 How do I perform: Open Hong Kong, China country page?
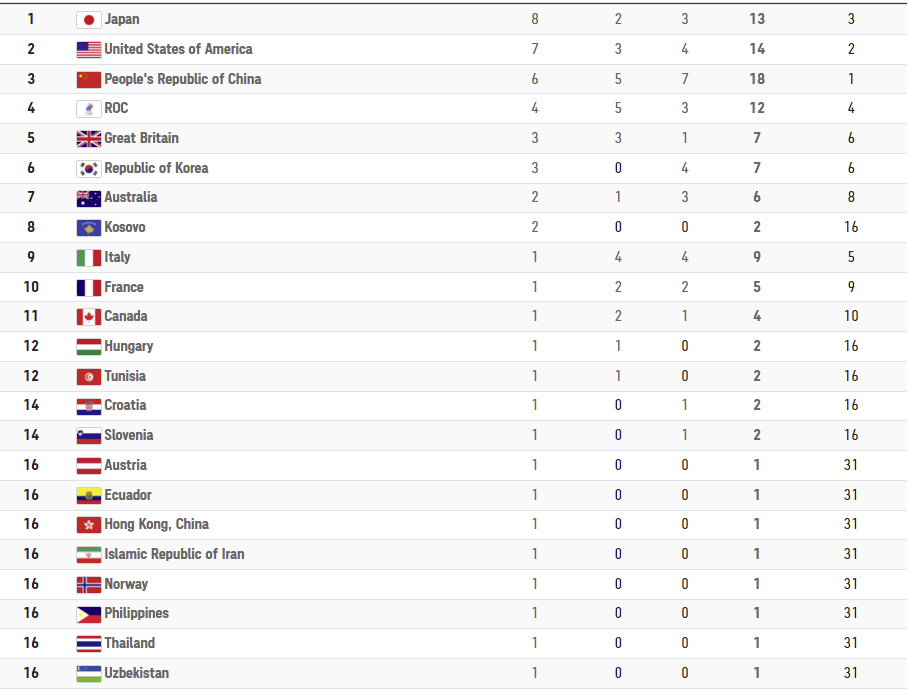click(156, 524)
